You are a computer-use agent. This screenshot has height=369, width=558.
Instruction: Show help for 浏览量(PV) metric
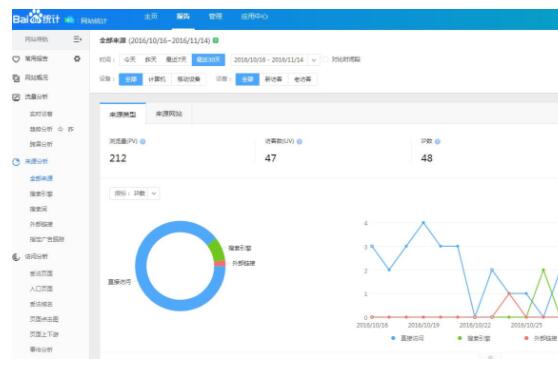143,142
